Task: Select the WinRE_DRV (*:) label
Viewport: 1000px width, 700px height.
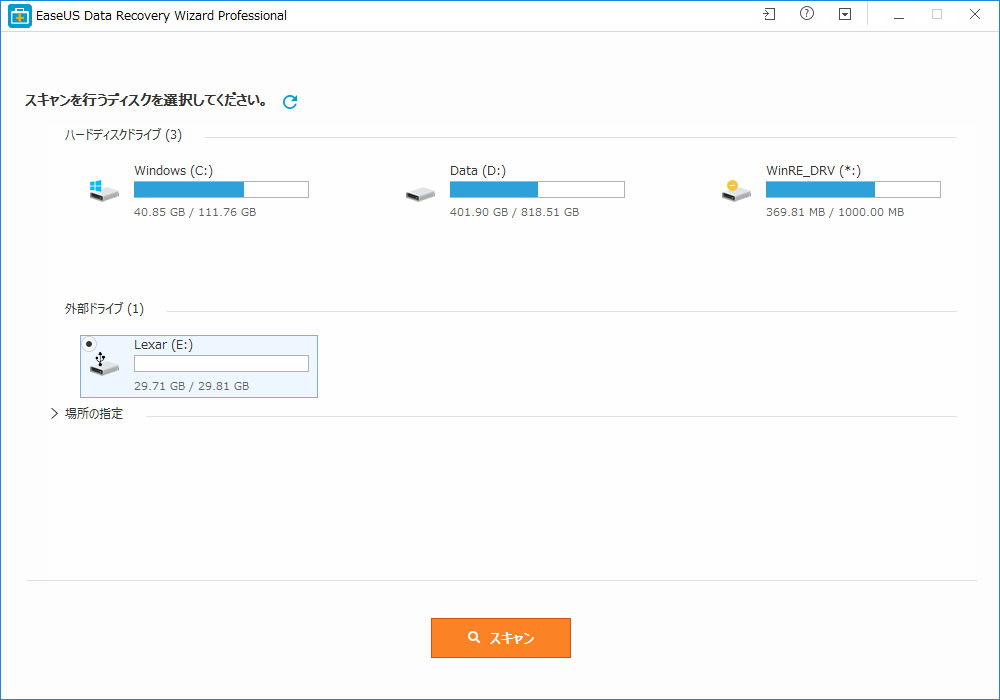Action: pyautogui.click(x=813, y=171)
